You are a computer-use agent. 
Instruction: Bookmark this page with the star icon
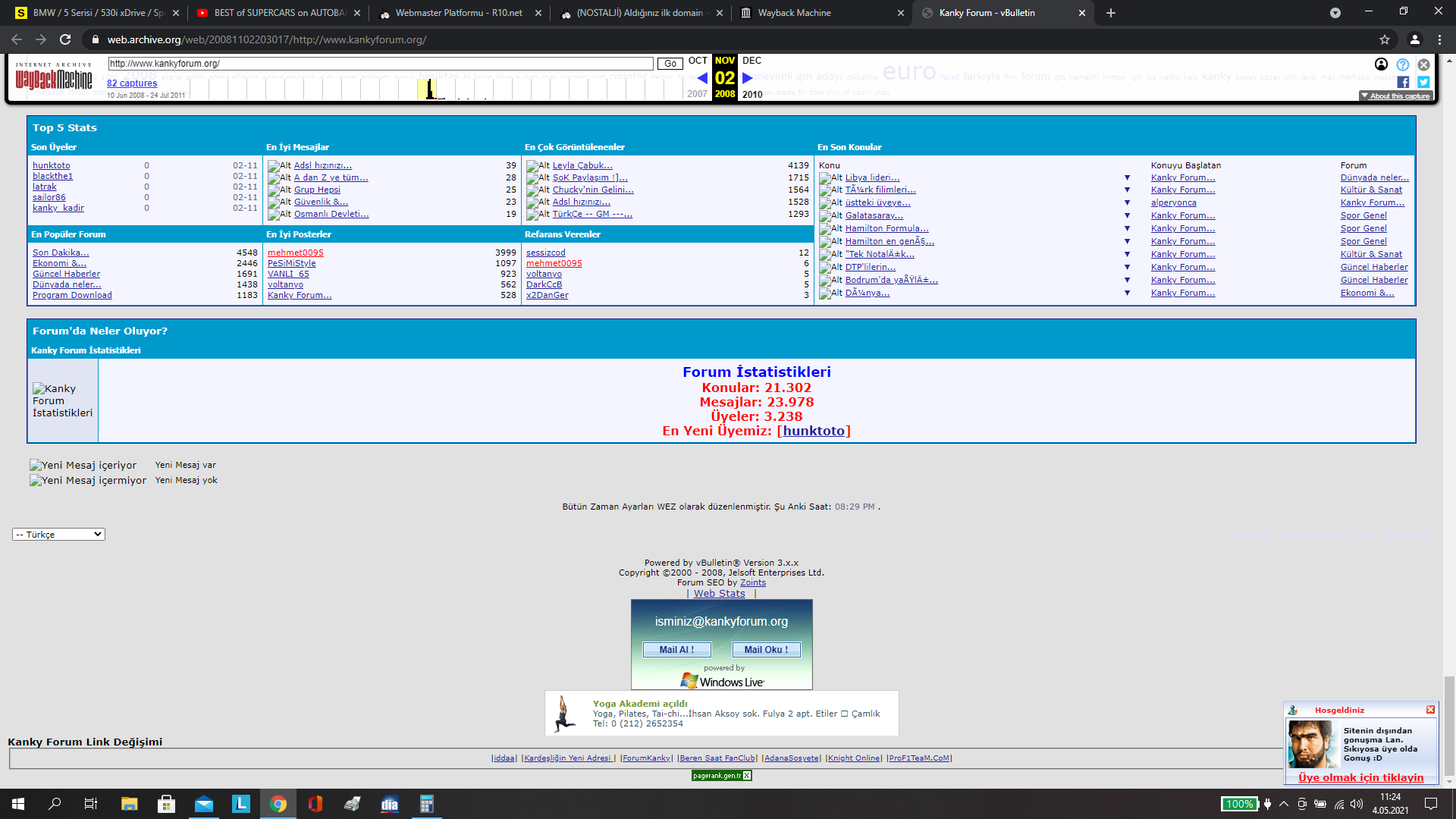click(1385, 39)
